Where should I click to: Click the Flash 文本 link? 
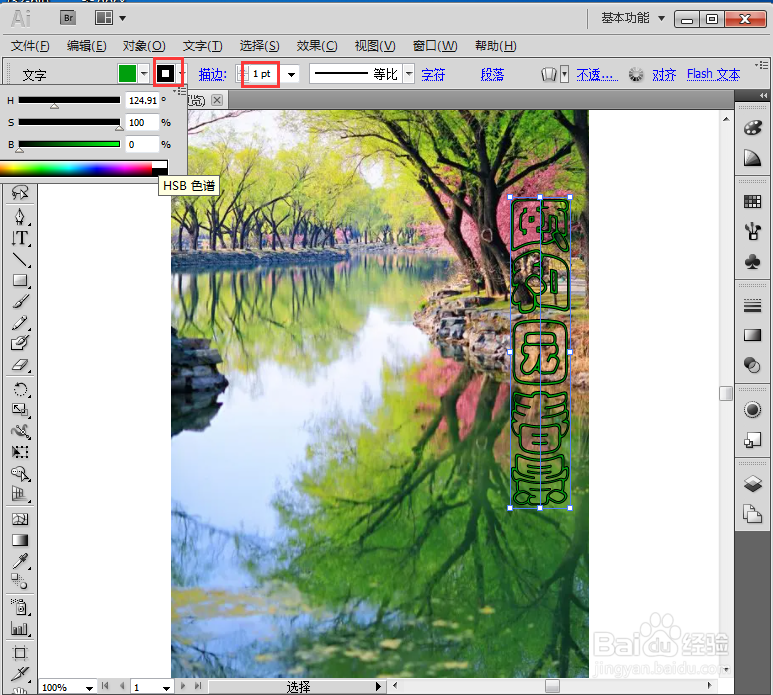[713, 74]
